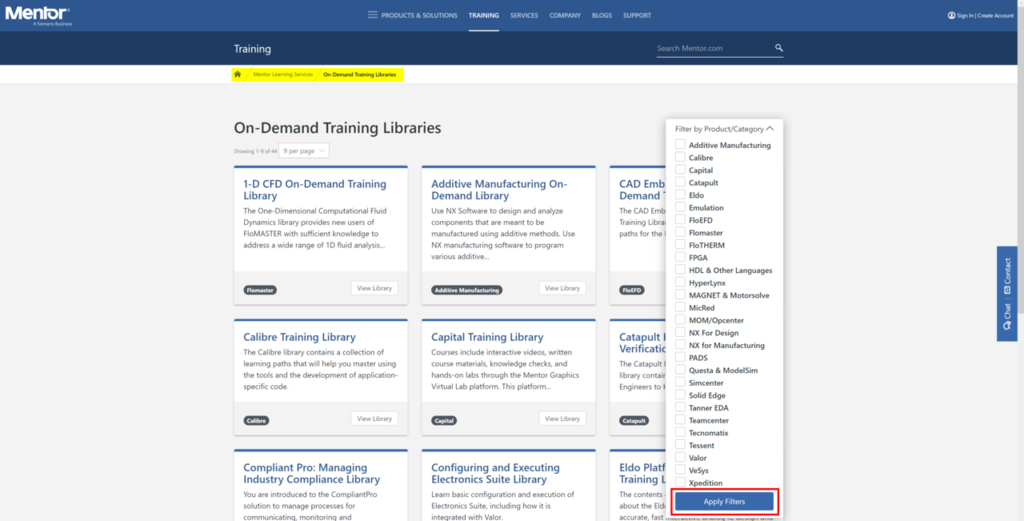Check the Tecnomatix filter checkbox
Viewport: 1024px width, 521px height.
pyautogui.click(x=680, y=432)
